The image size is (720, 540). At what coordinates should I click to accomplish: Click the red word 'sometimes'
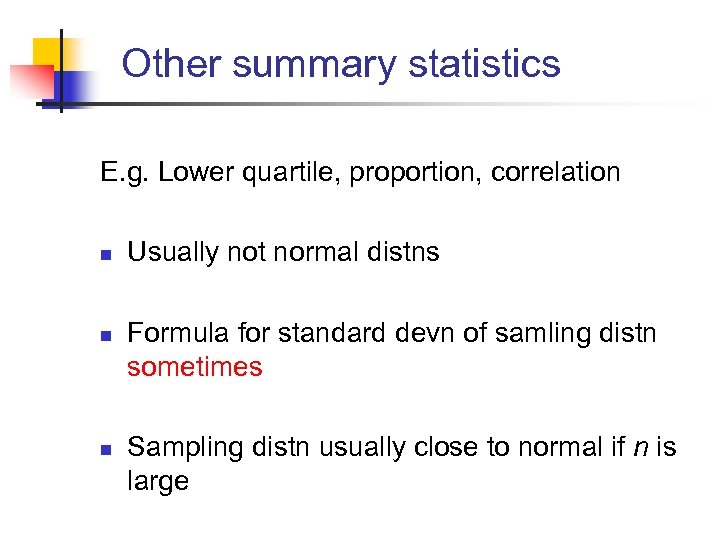[195, 367]
